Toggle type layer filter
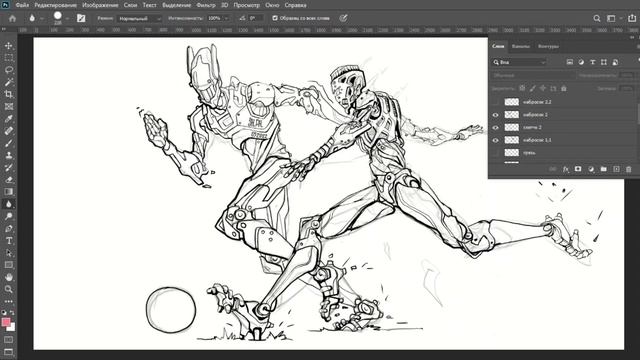The height and width of the screenshot is (360, 640). pos(592,62)
